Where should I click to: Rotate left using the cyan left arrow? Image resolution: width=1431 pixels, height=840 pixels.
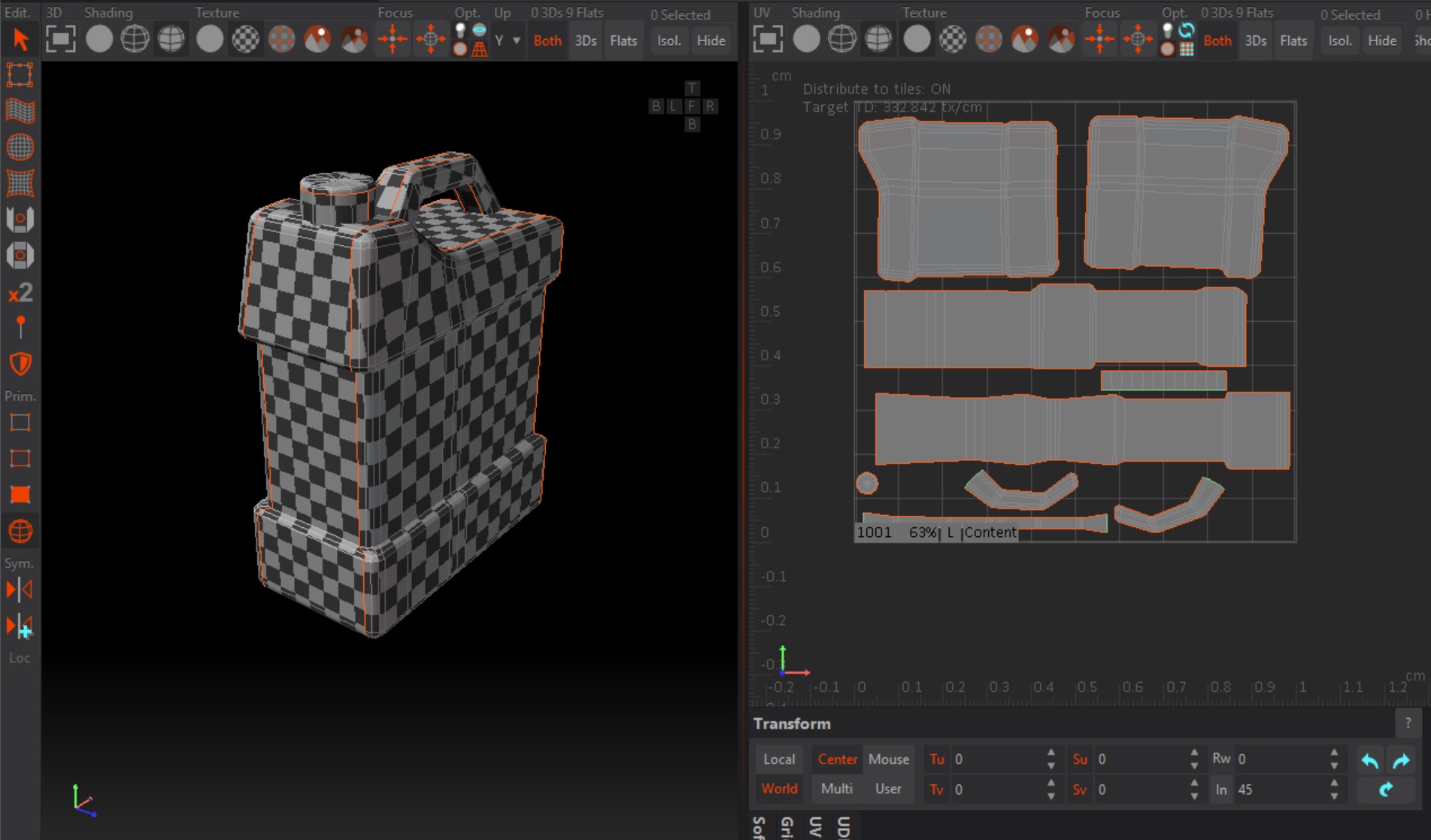[x=1370, y=760]
